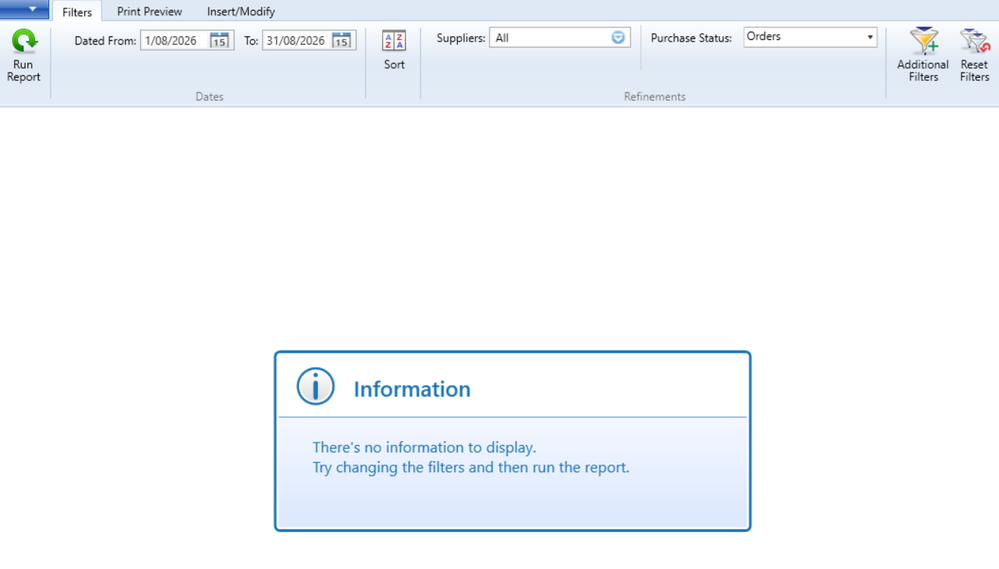Click in the To date field
The image size is (999, 569).
point(297,40)
